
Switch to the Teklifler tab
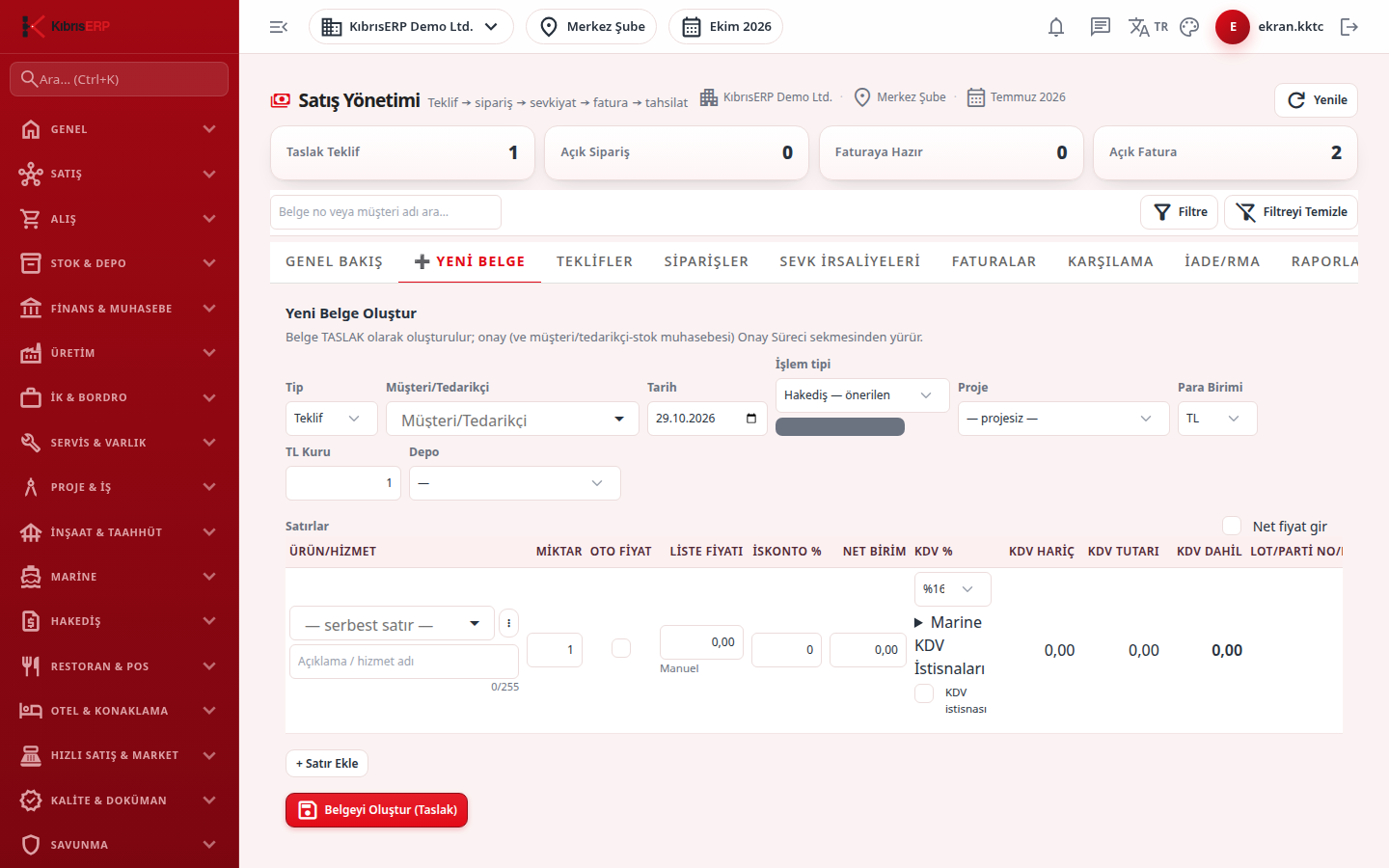click(x=594, y=261)
